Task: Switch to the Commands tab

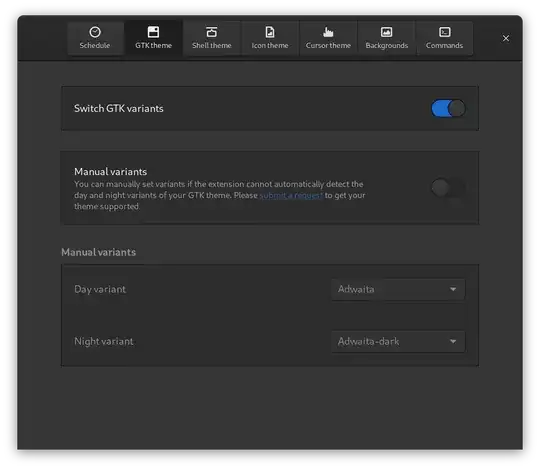Action: tap(444, 38)
